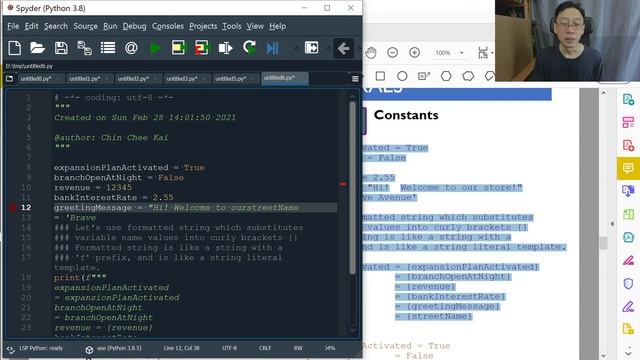Click Line 12, Col 38 in status bar
Image resolution: width=640 pixels, height=360 pixels.
coord(181,348)
